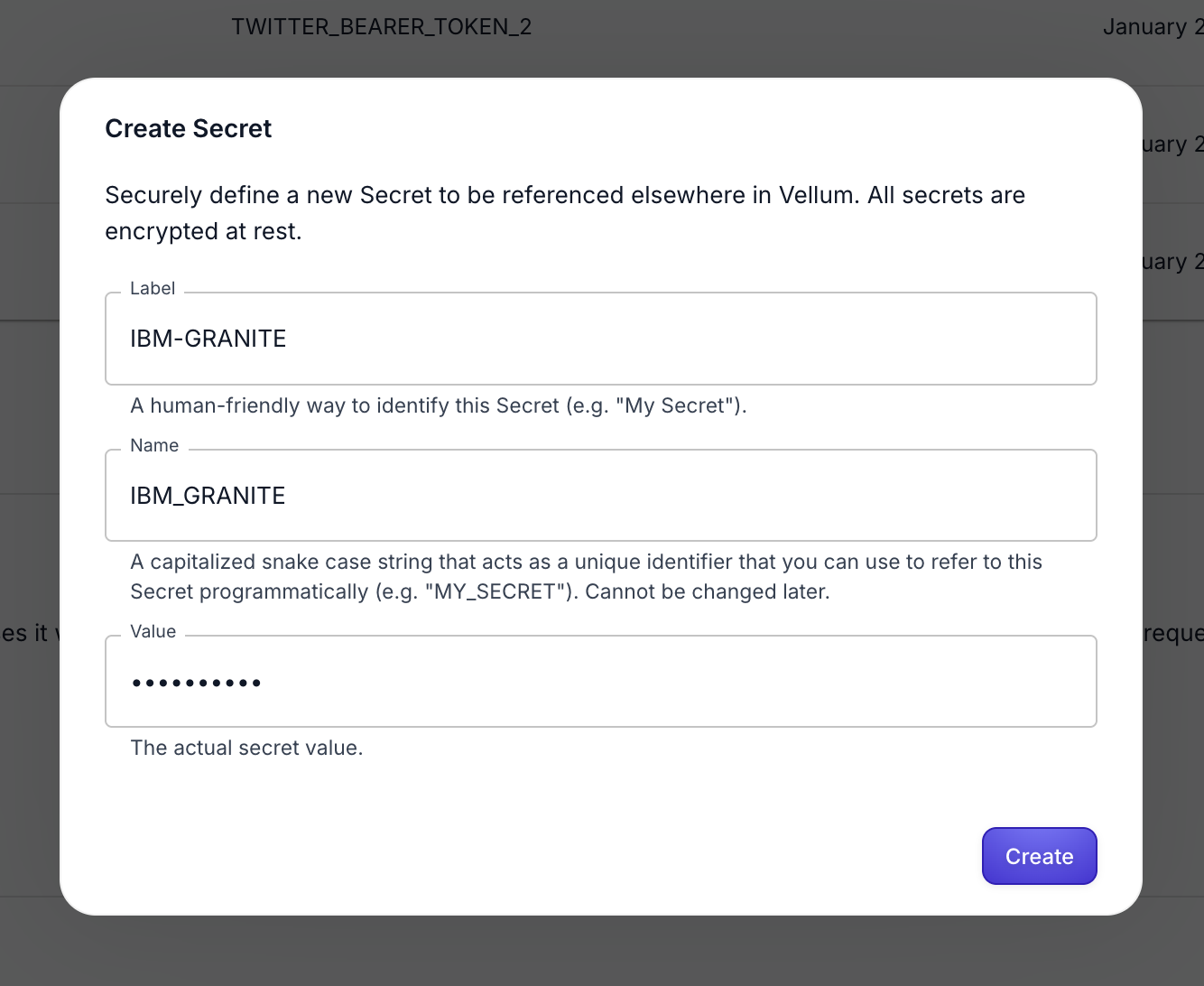Click the human-friendly Label helper text
The width and height of the screenshot is (1204, 986).
coord(439,405)
